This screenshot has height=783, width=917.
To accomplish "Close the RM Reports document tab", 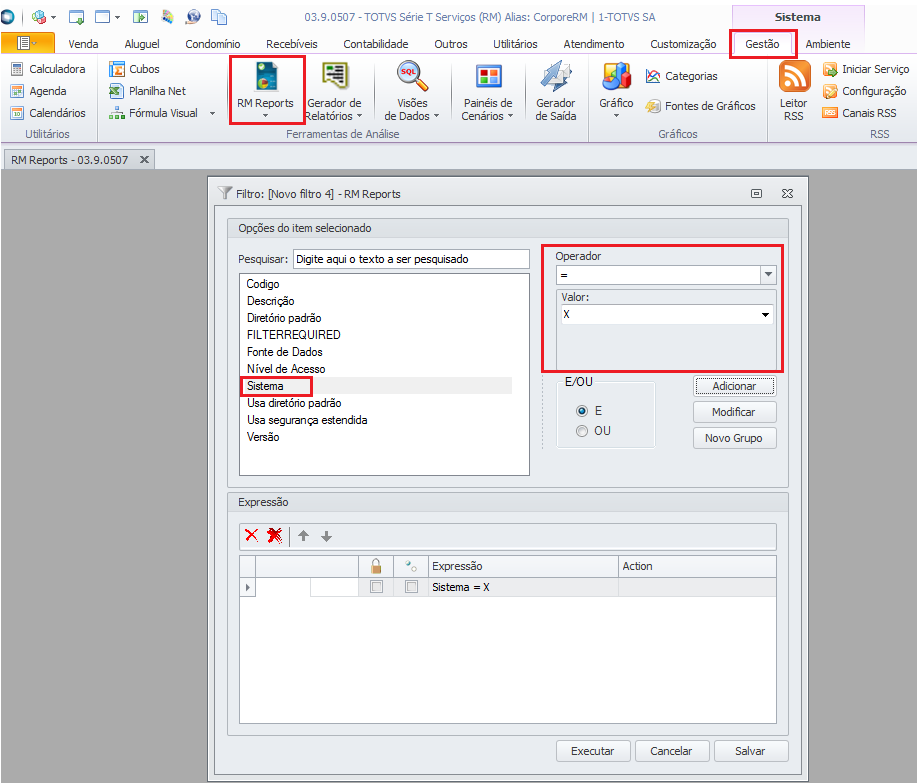I will click(144, 159).
